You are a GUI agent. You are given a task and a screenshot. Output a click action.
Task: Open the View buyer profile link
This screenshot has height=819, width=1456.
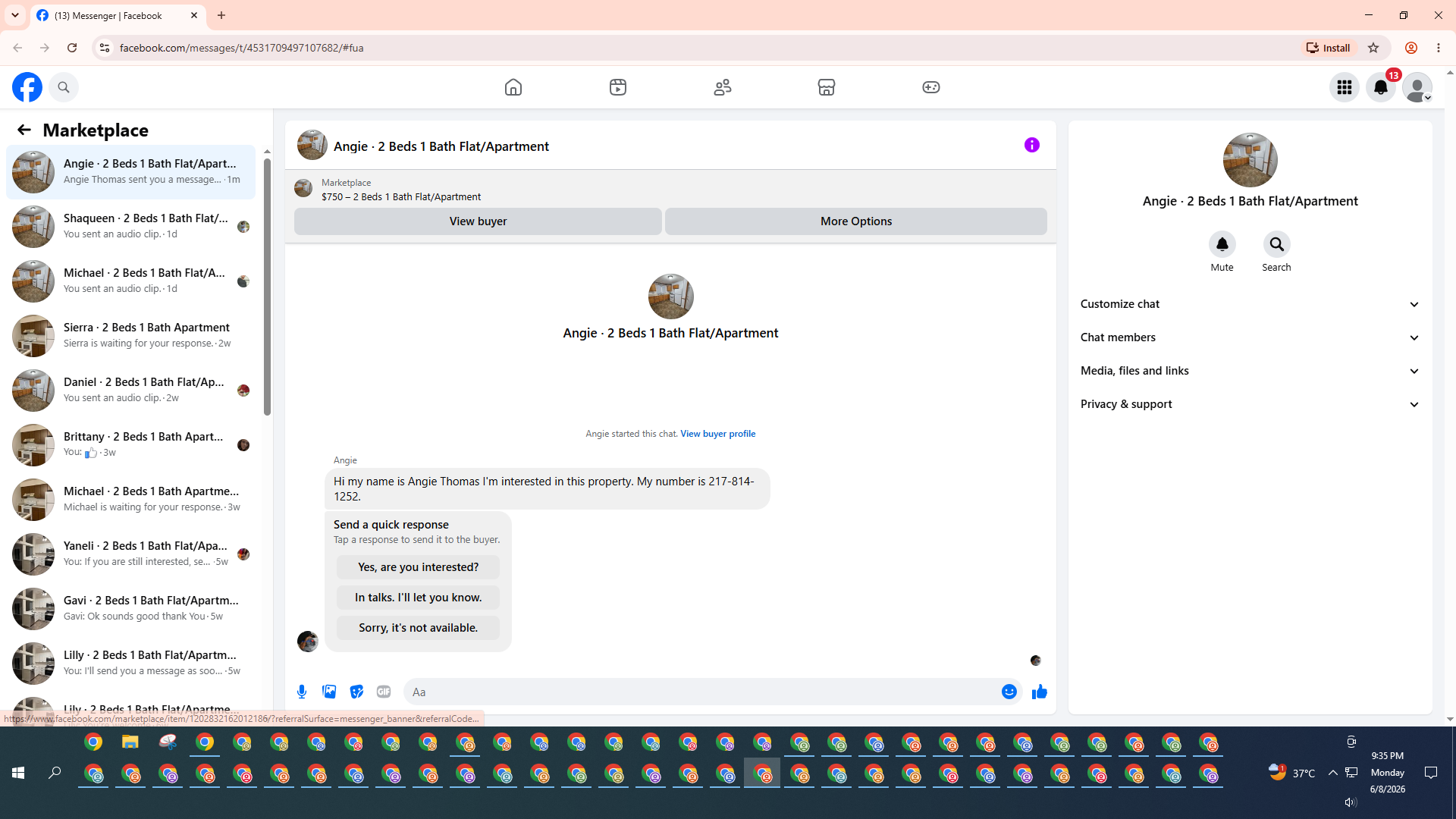point(717,434)
